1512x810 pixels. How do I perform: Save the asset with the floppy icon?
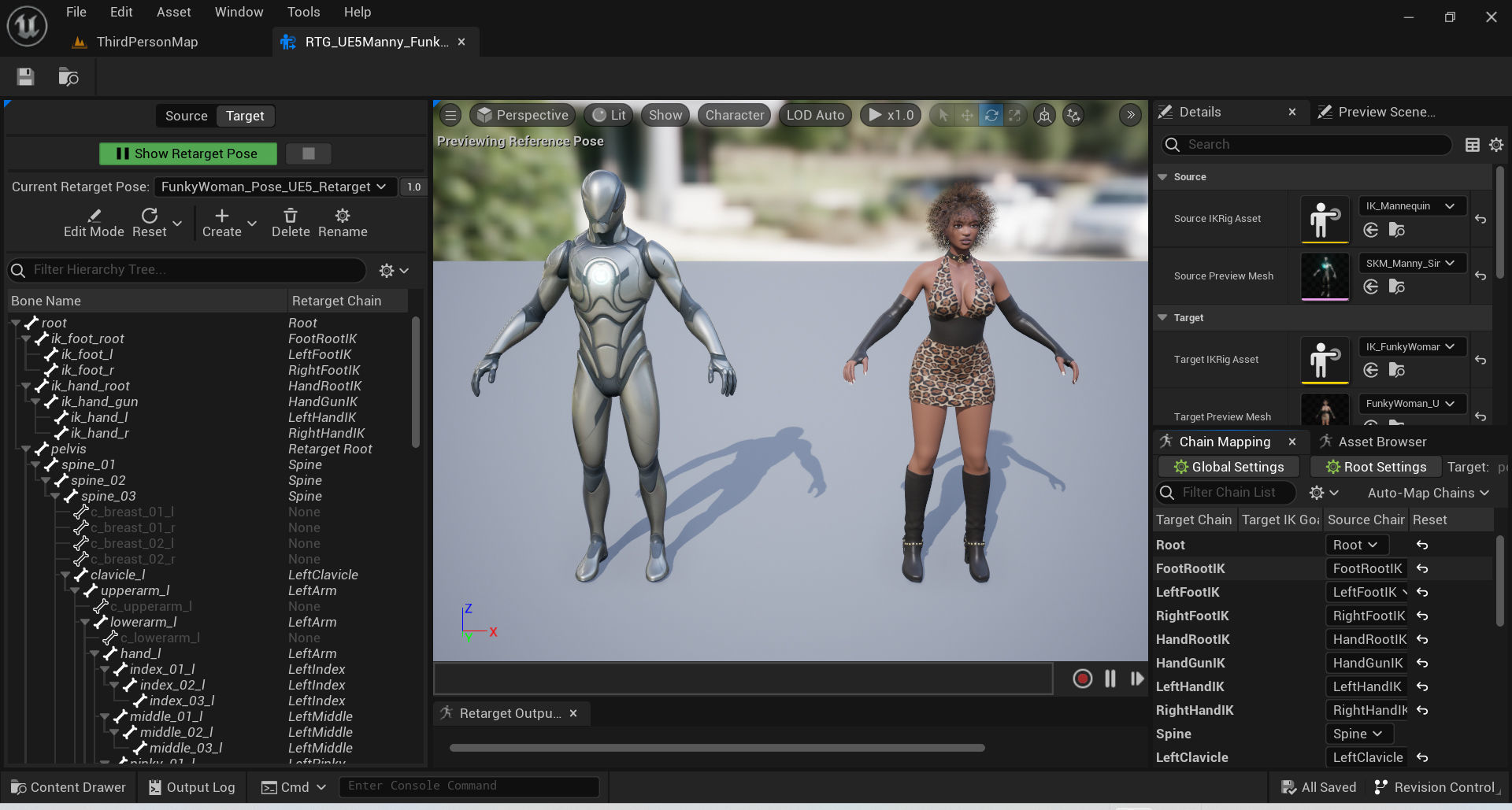point(25,76)
